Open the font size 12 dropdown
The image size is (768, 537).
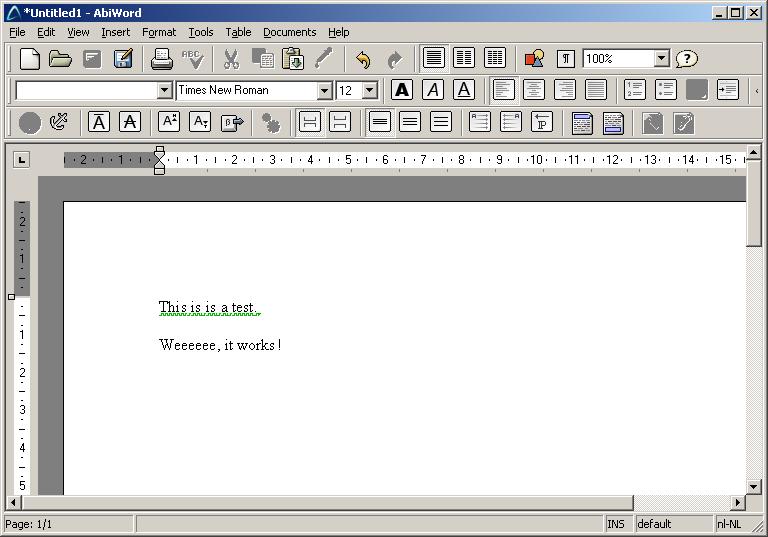pos(369,91)
